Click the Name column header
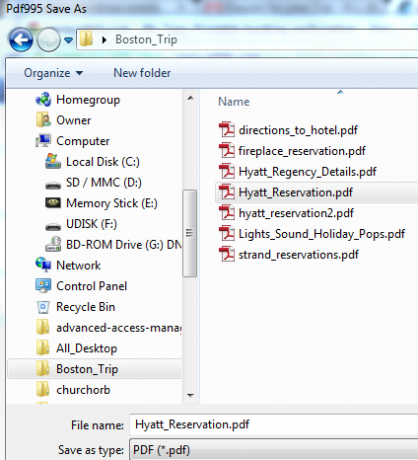 coord(234,101)
